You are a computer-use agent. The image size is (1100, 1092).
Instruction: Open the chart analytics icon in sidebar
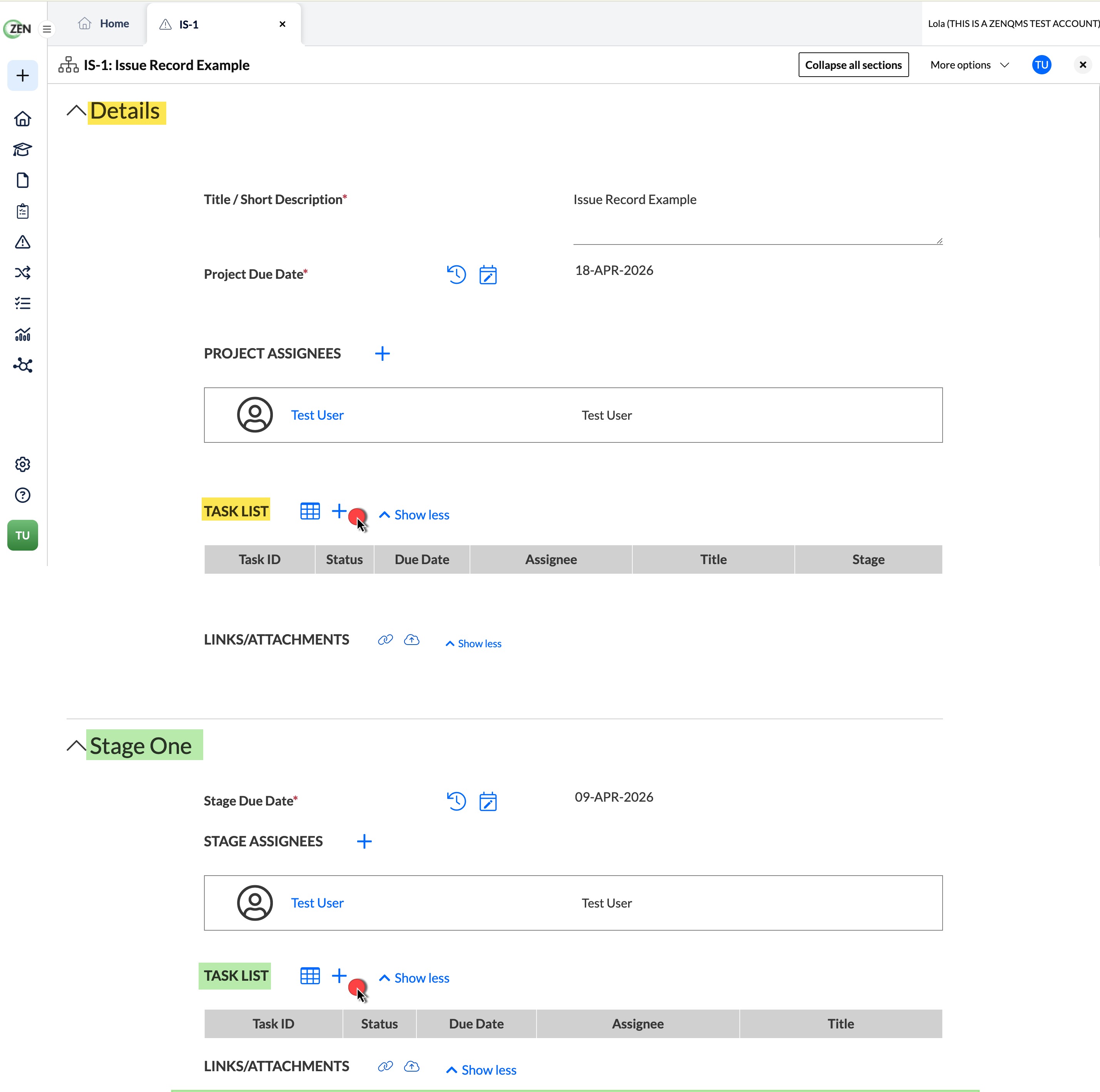(x=23, y=334)
